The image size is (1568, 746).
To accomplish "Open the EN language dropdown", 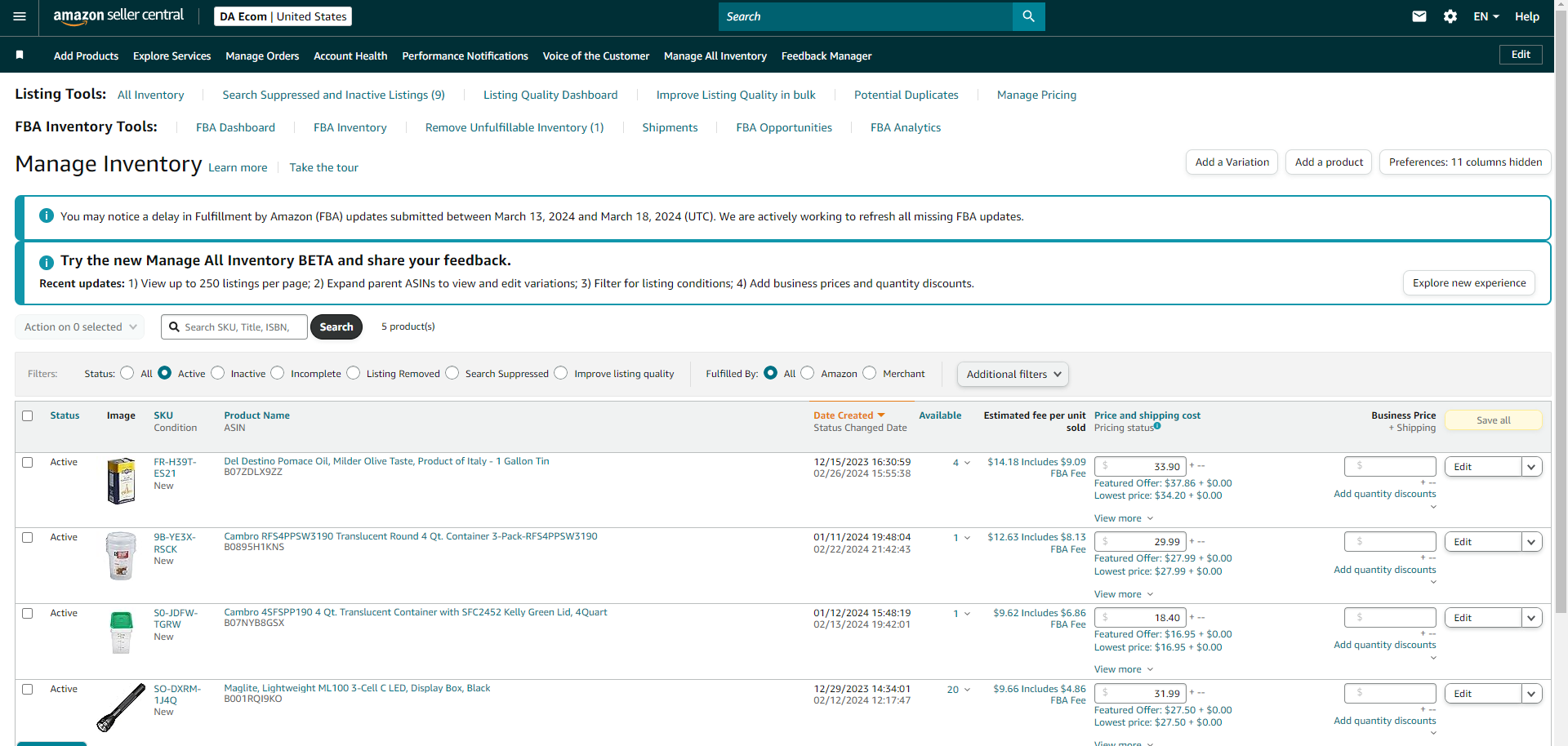I will point(1486,16).
